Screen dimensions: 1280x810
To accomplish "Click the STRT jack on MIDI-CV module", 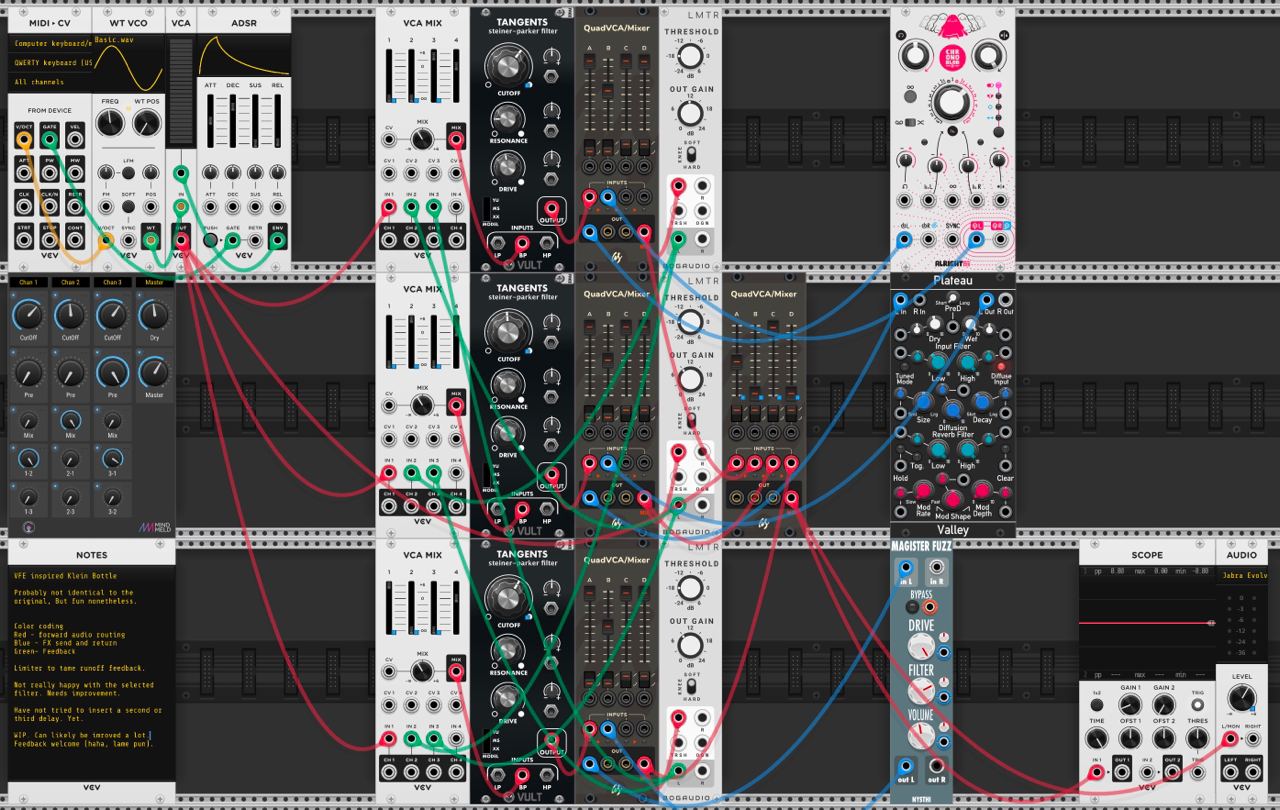I will 23,239.
